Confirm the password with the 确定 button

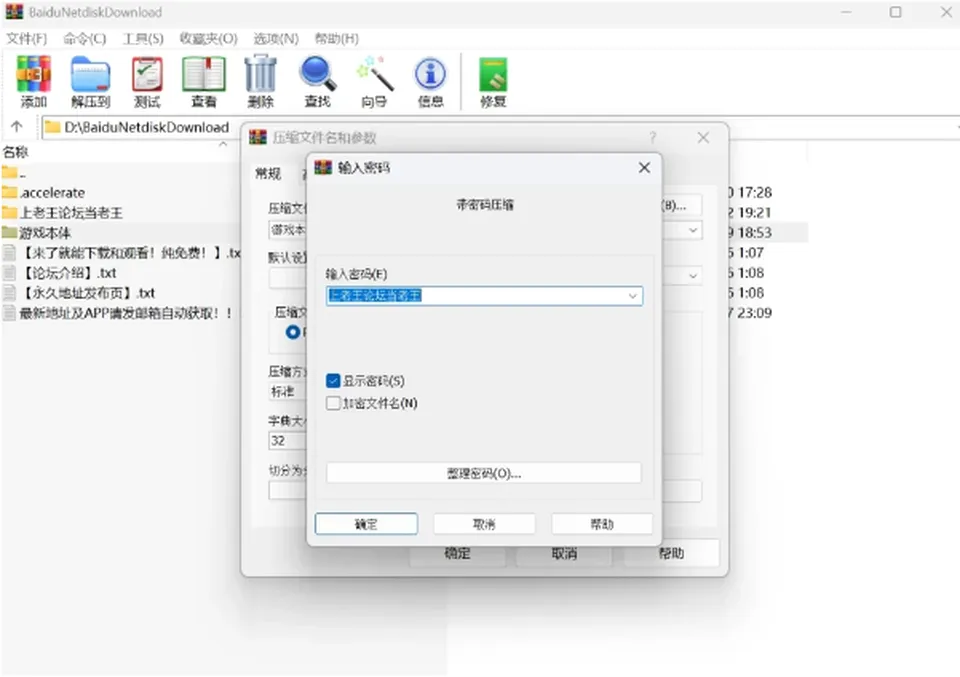click(366, 524)
